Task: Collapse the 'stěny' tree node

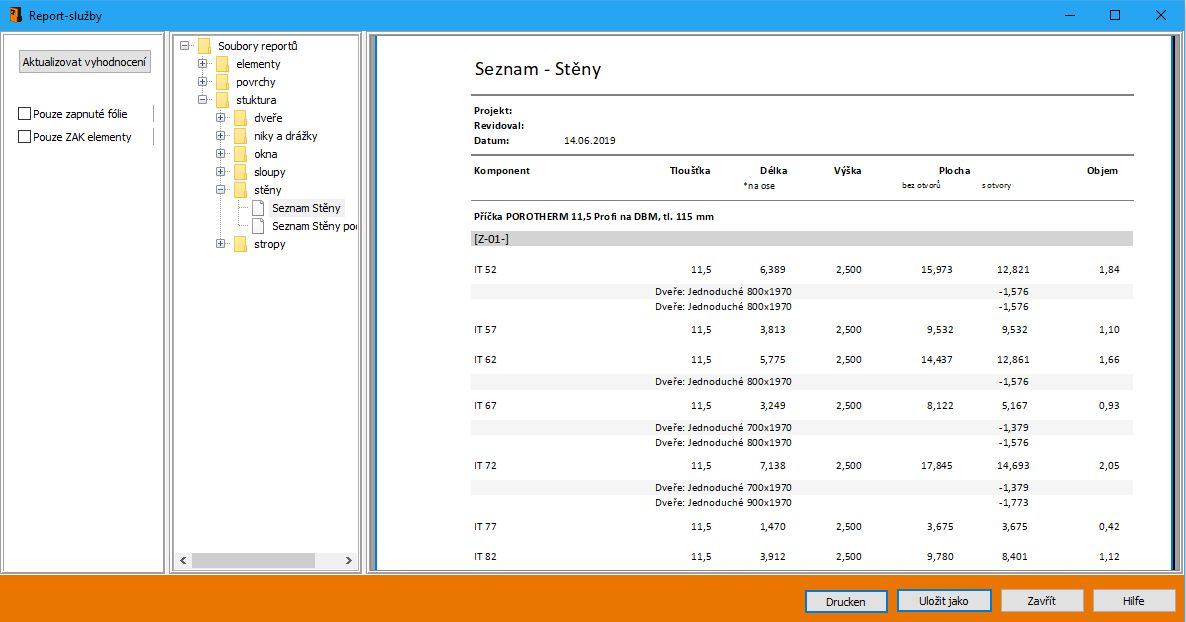Action: [221, 190]
